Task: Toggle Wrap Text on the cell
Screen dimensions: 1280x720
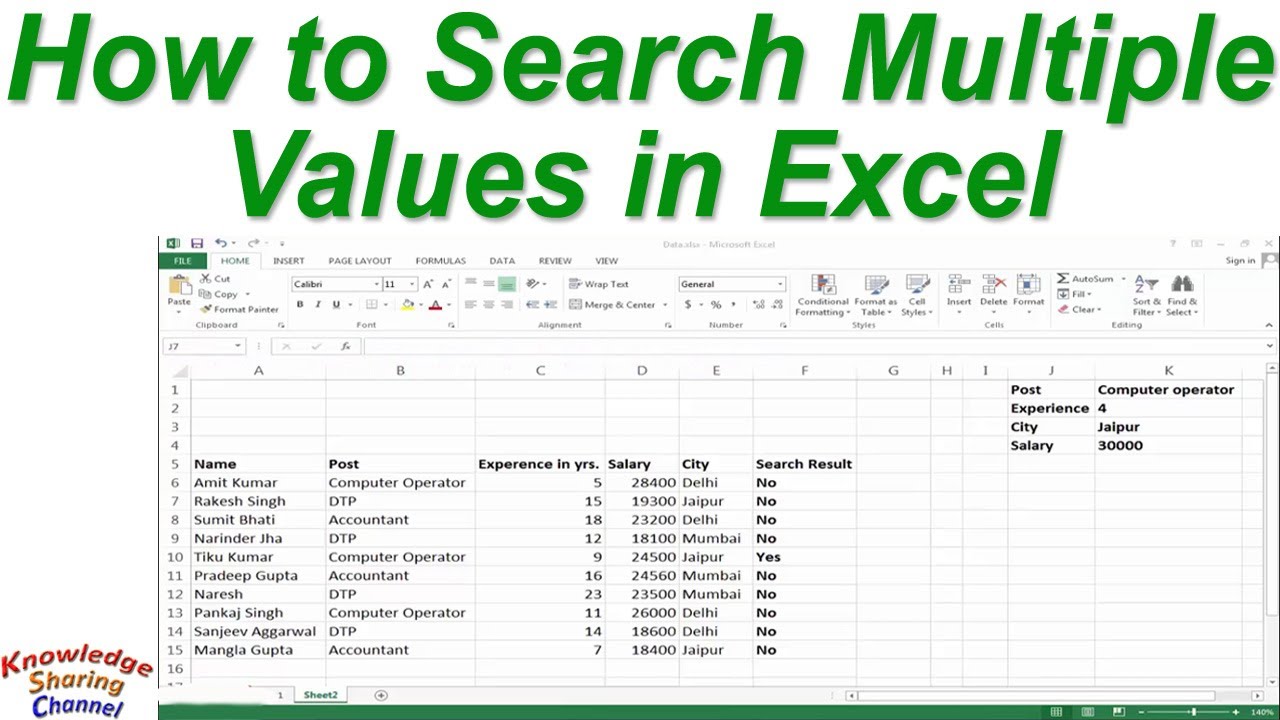Action: coord(598,284)
